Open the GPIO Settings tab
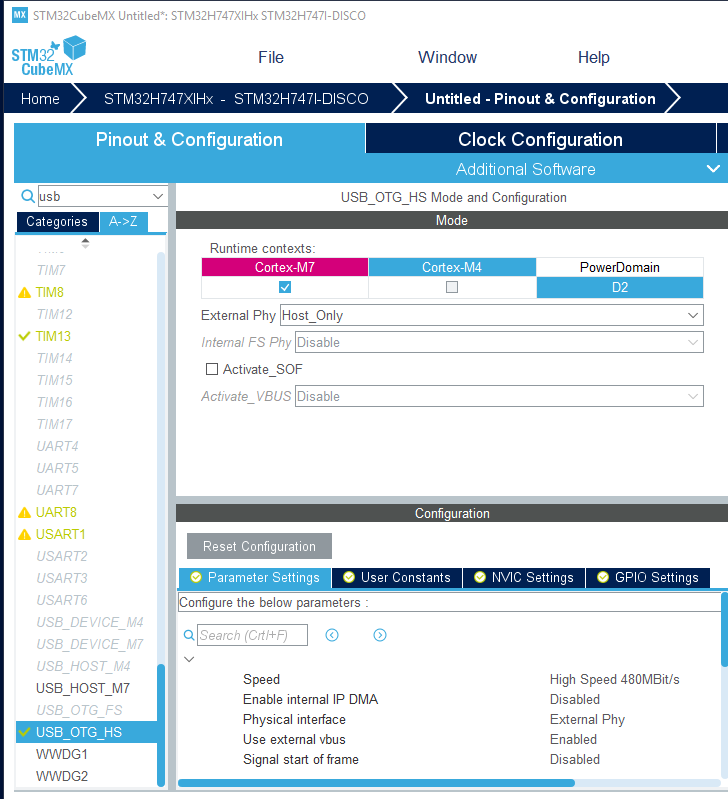The width and height of the screenshot is (728, 799). tap(648, 577)
